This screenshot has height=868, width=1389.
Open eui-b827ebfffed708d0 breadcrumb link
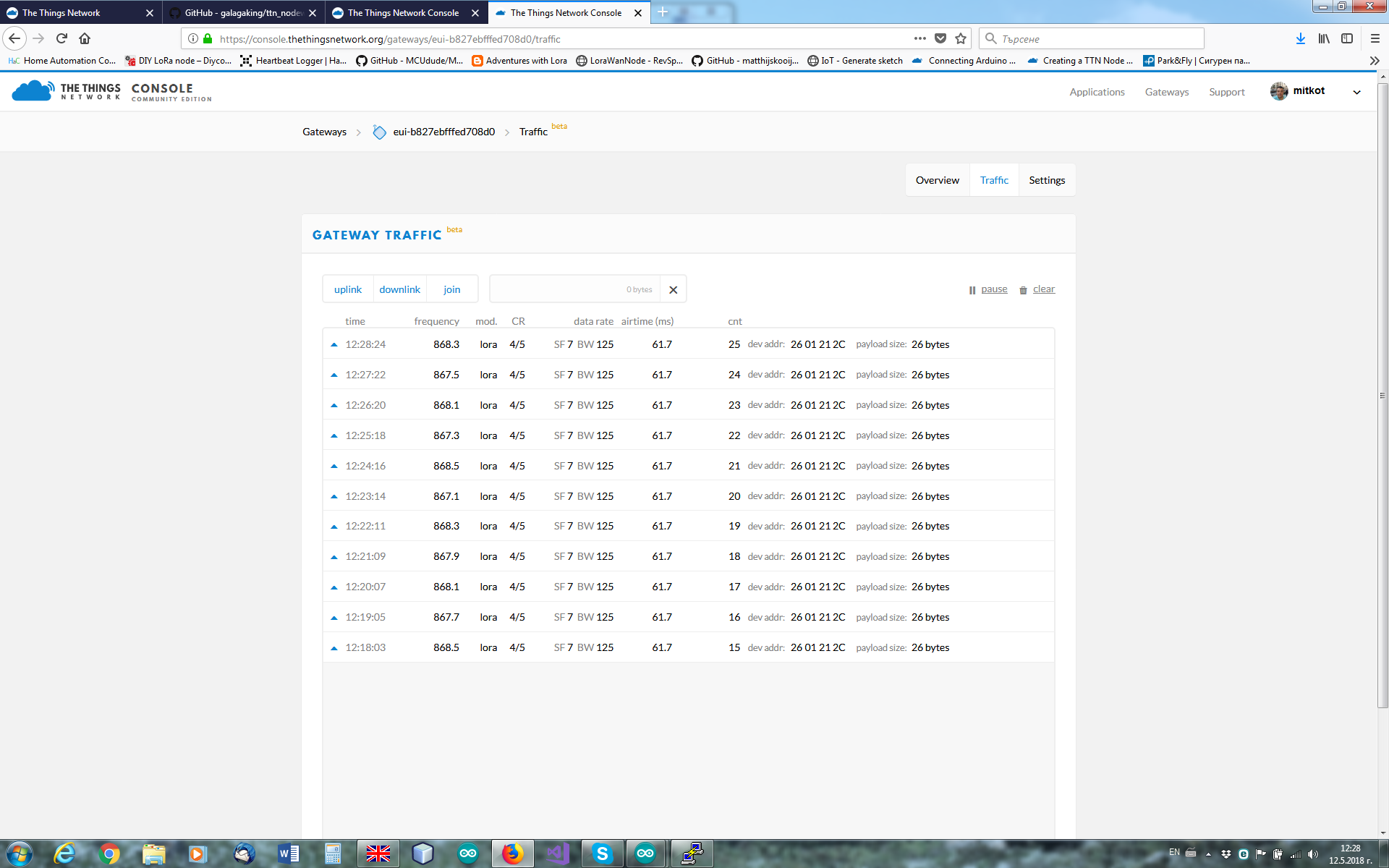[x=443, y=132]
